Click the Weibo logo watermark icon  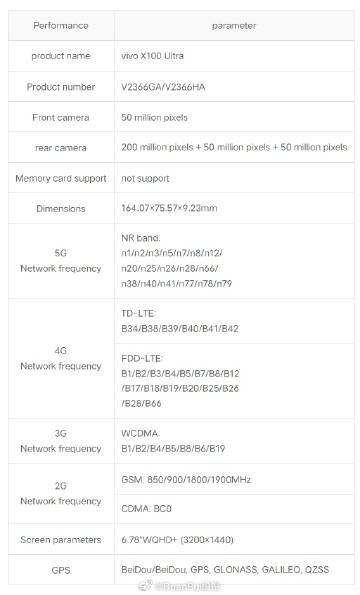click(x=145, y=586)
